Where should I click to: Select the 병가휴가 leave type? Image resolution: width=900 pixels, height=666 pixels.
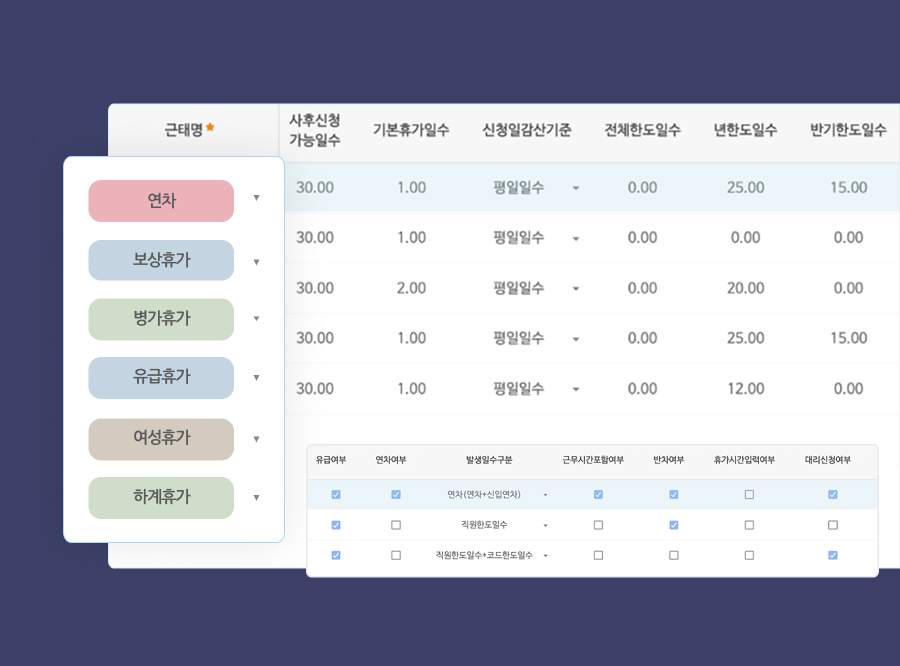(161, 318)
